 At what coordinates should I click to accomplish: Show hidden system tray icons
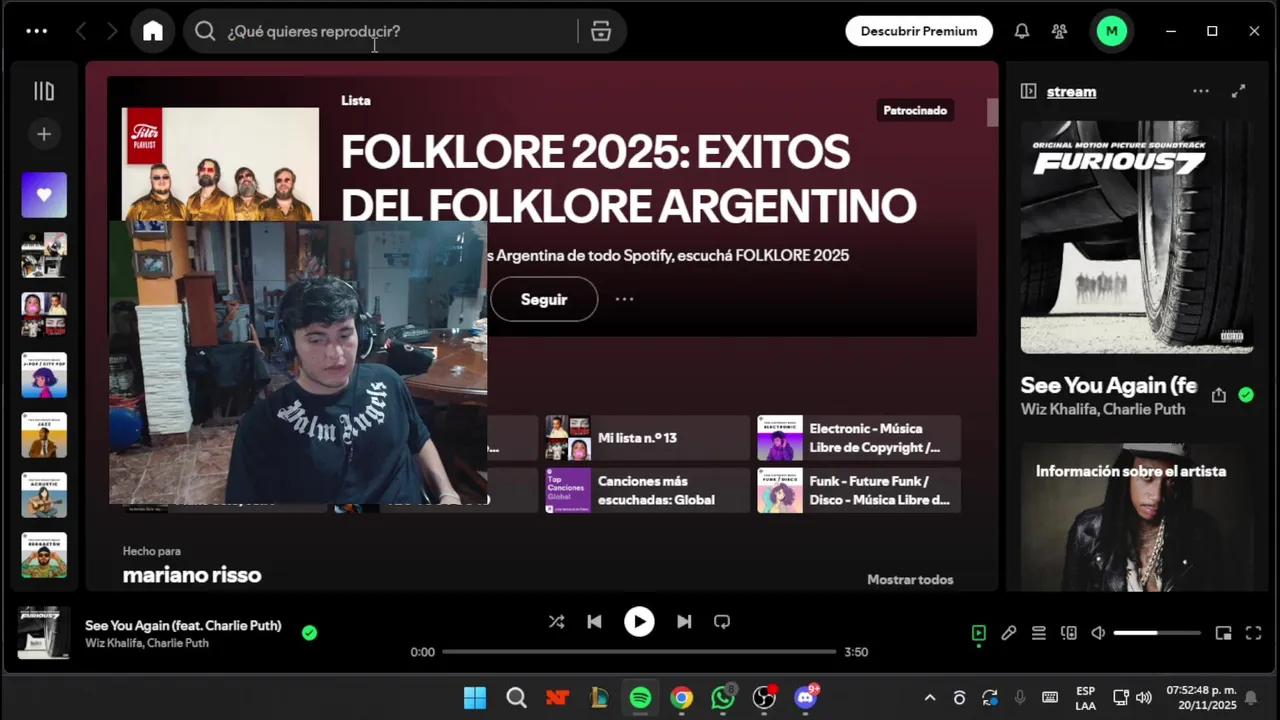coord(930,698)
